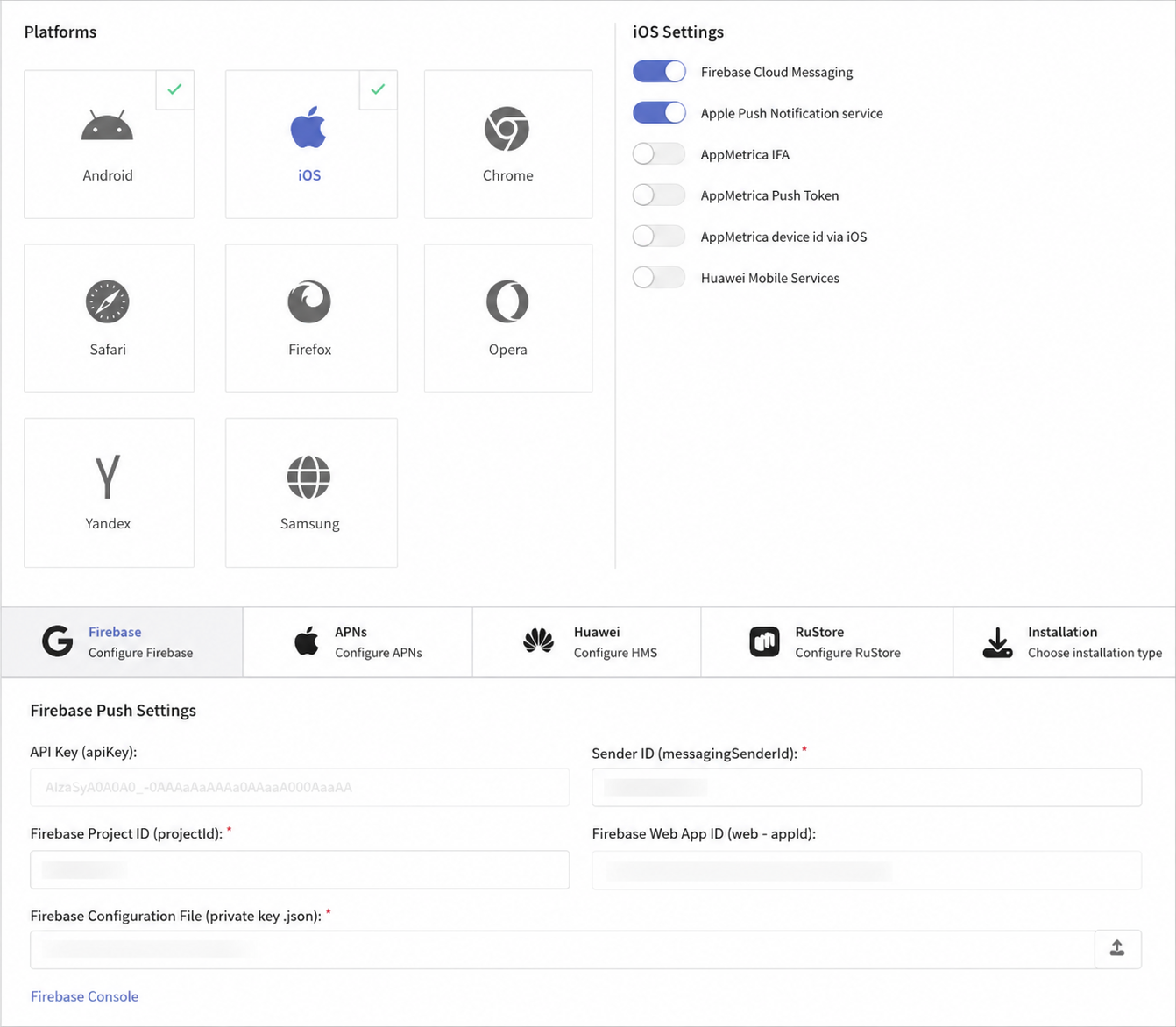Click the RuStore logo icon
1176x1027 pixels.
tap(764, 641)
